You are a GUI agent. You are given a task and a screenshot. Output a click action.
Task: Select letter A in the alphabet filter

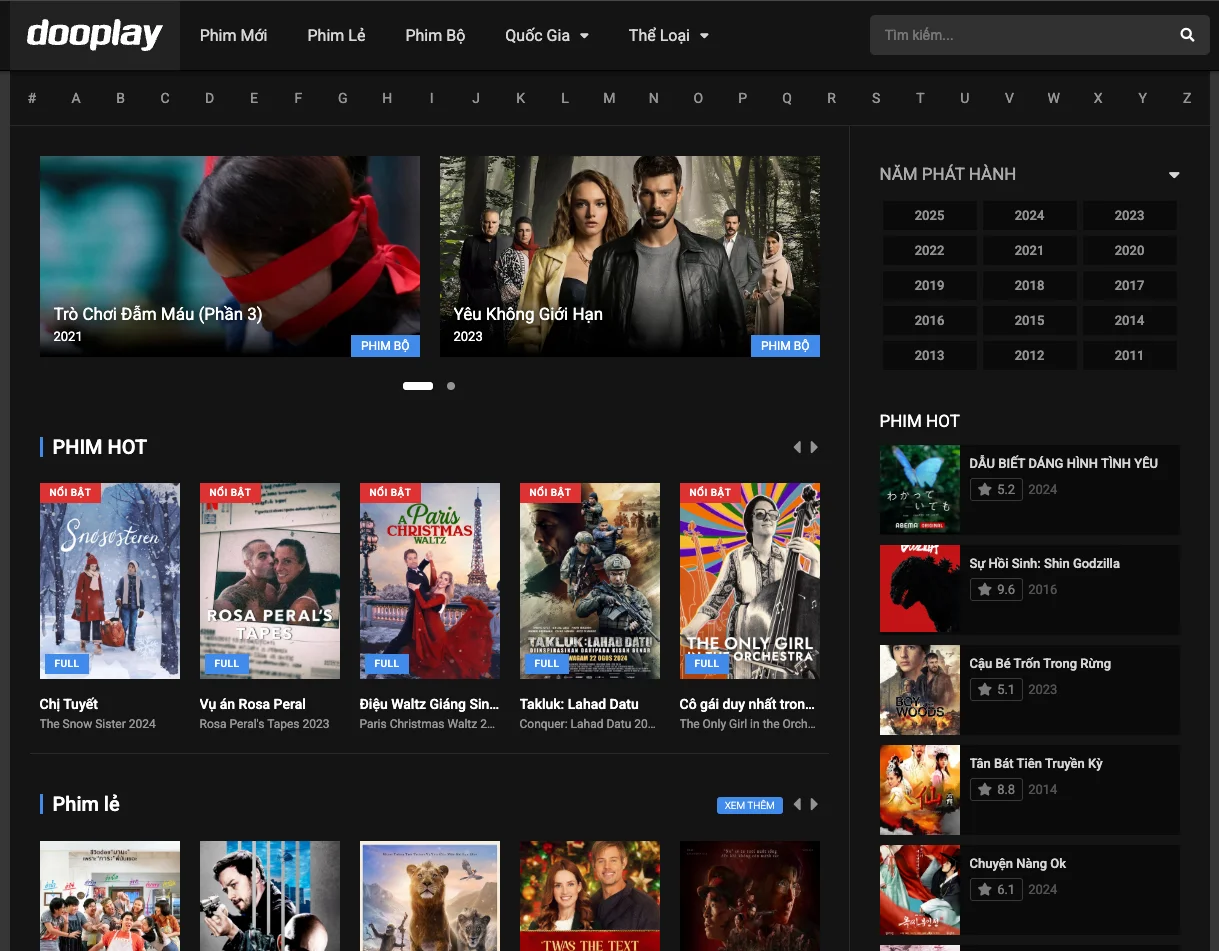(75, 98)
